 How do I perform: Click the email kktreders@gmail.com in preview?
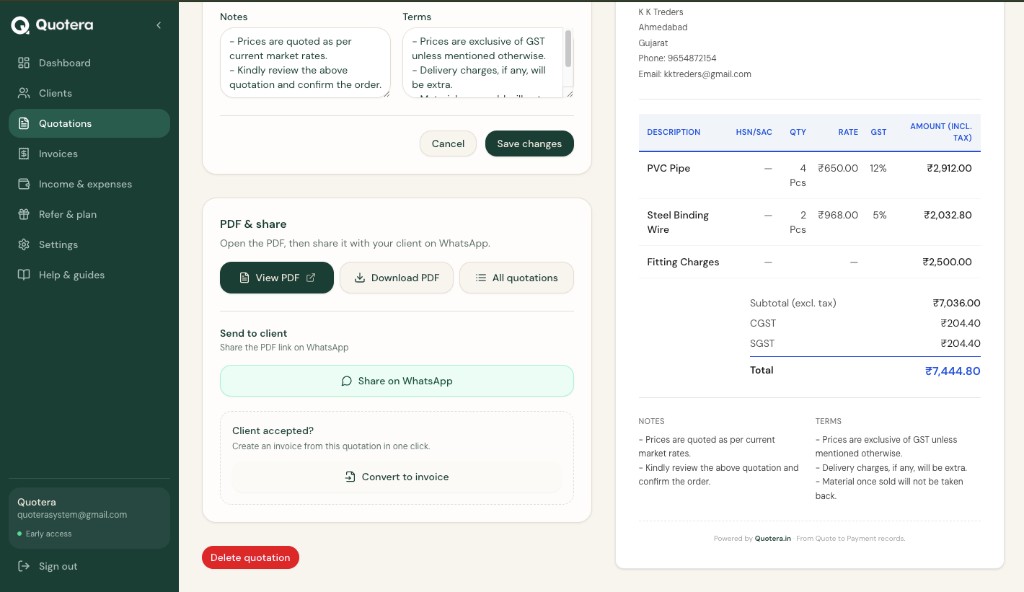pos(707,74)
